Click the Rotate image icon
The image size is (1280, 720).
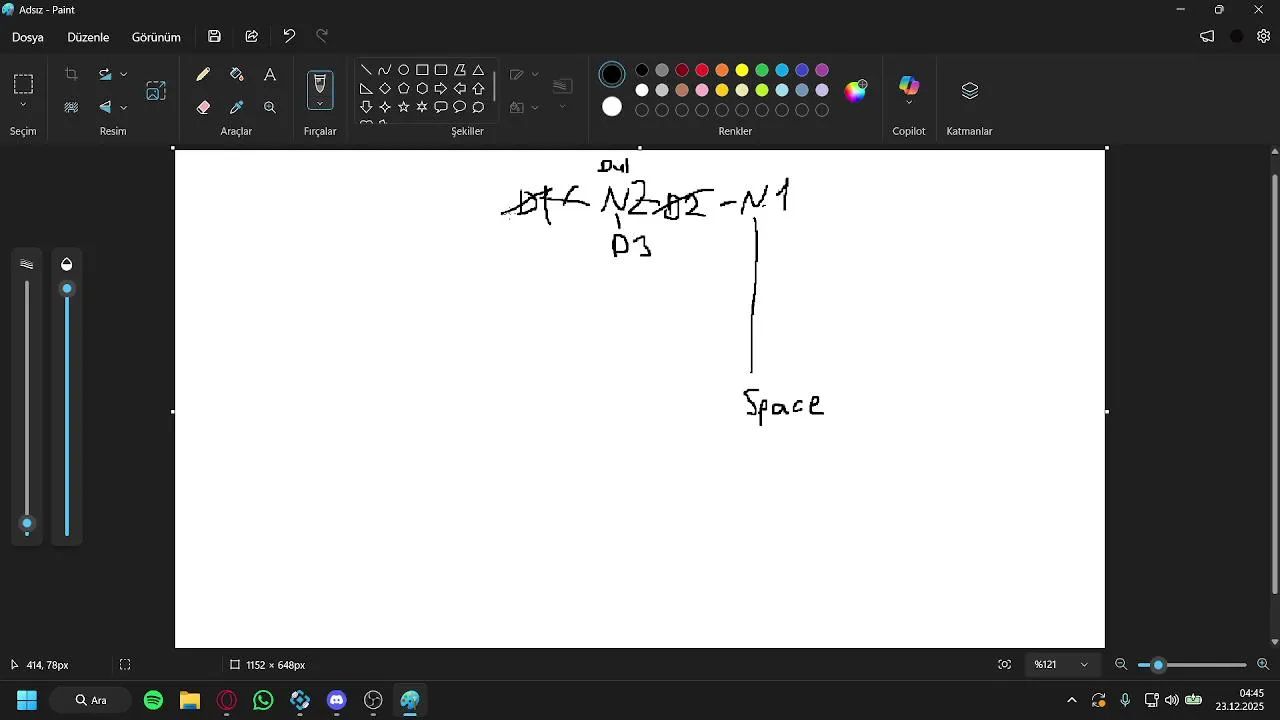pyautogui.click(x=105, y=74)
